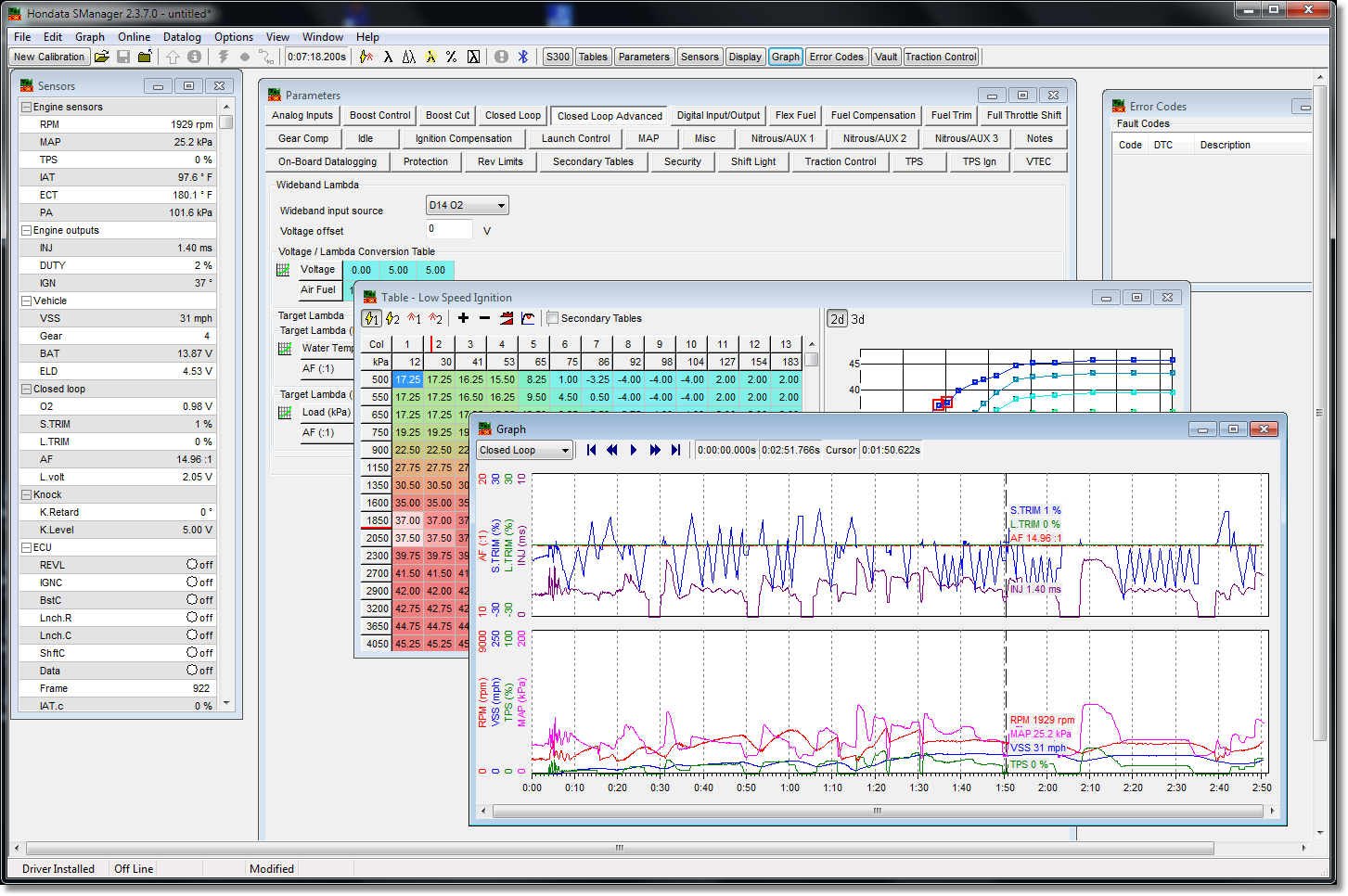Click the New Calibration button
The height and width of the screenshot is (896, 1348).
tap(49, 57)
